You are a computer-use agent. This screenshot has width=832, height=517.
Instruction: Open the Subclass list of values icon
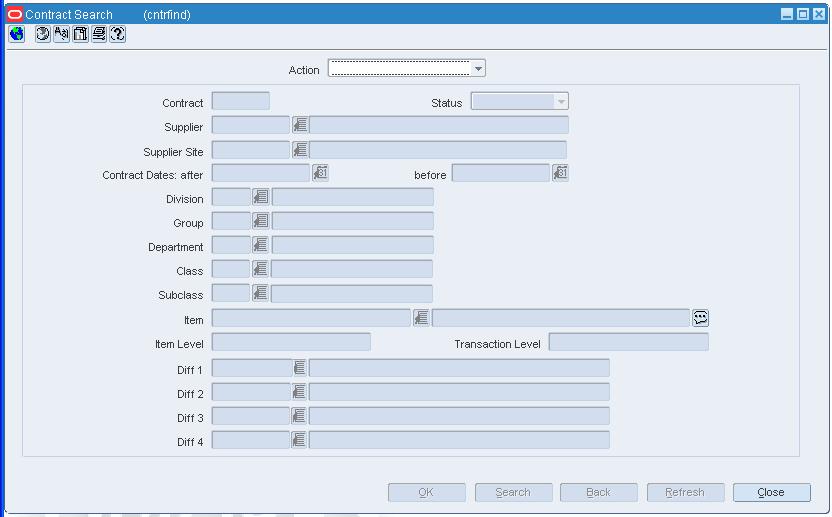pos(261,292)
